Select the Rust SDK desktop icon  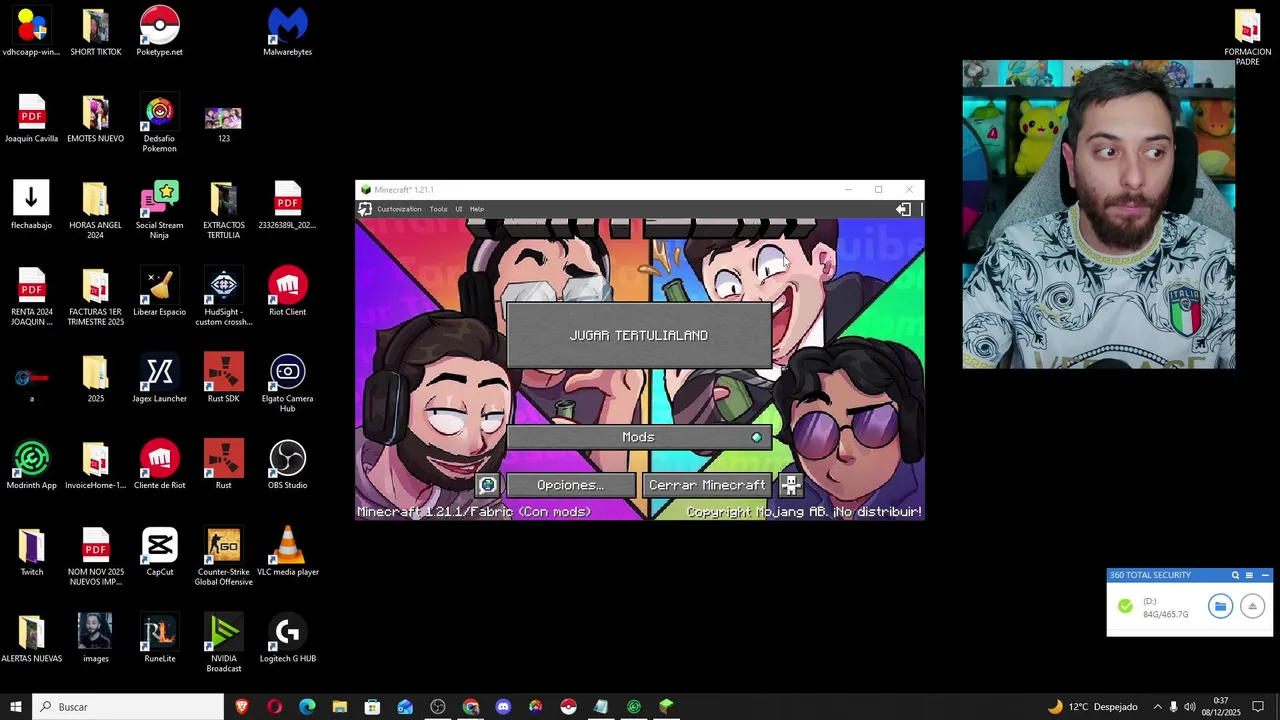tap(223, 380)
